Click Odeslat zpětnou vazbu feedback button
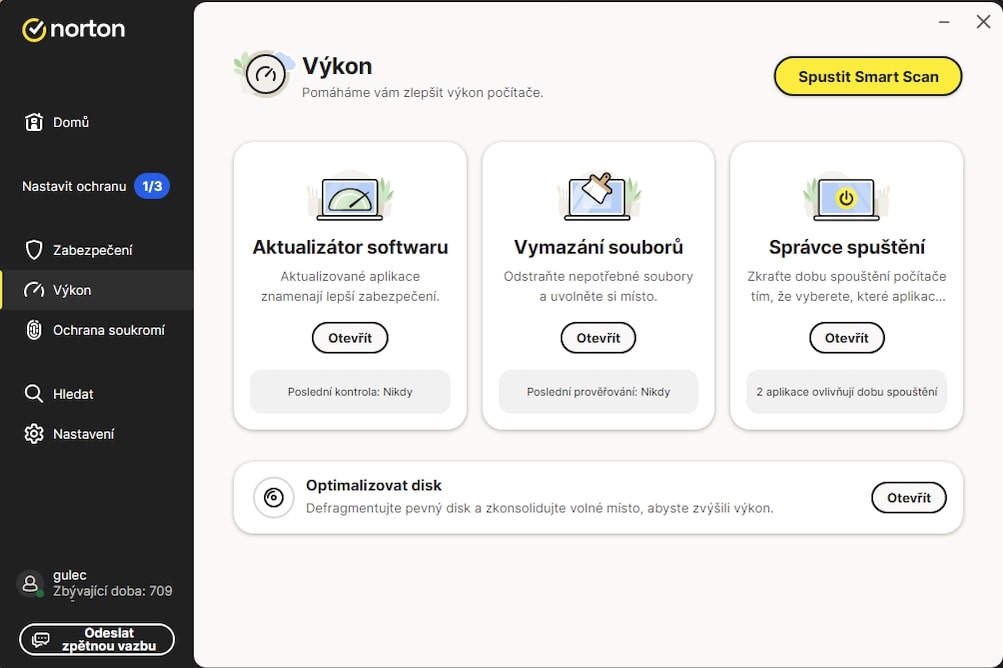 [96, 639]
